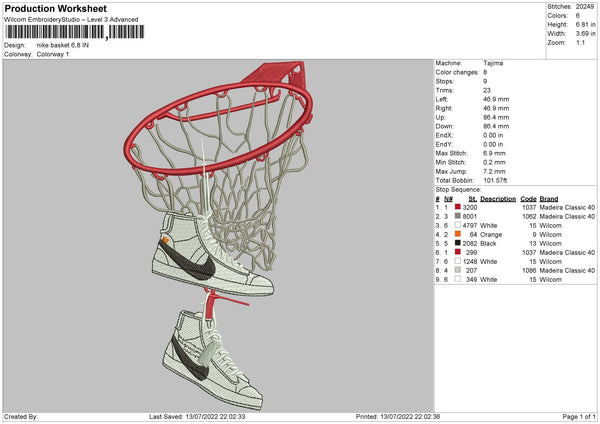
Task: Click the design name 'nike basket 6,8 IN'
Action: pos(63,45)
